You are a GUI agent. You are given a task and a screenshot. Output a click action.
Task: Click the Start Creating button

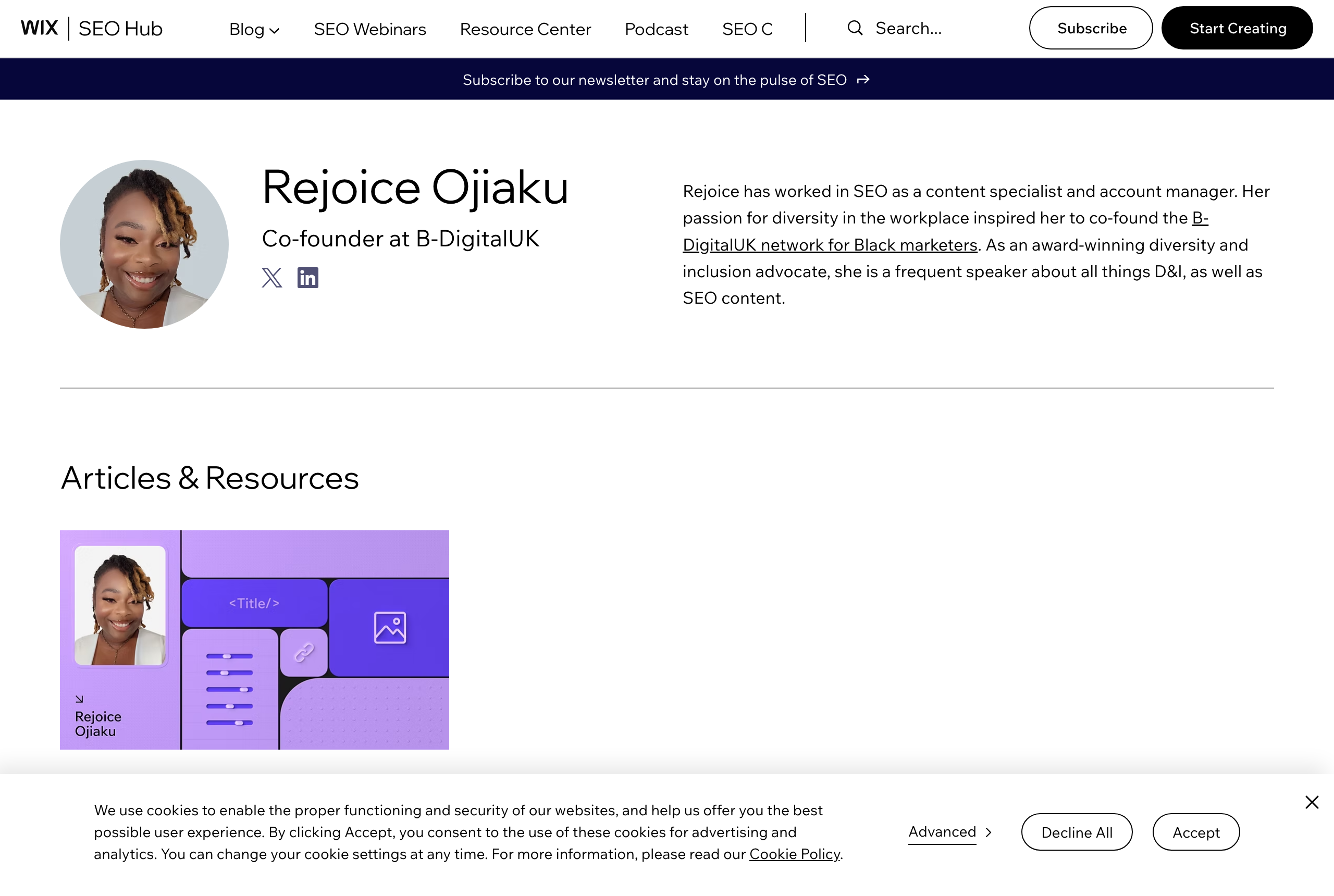click(1237, 28)
